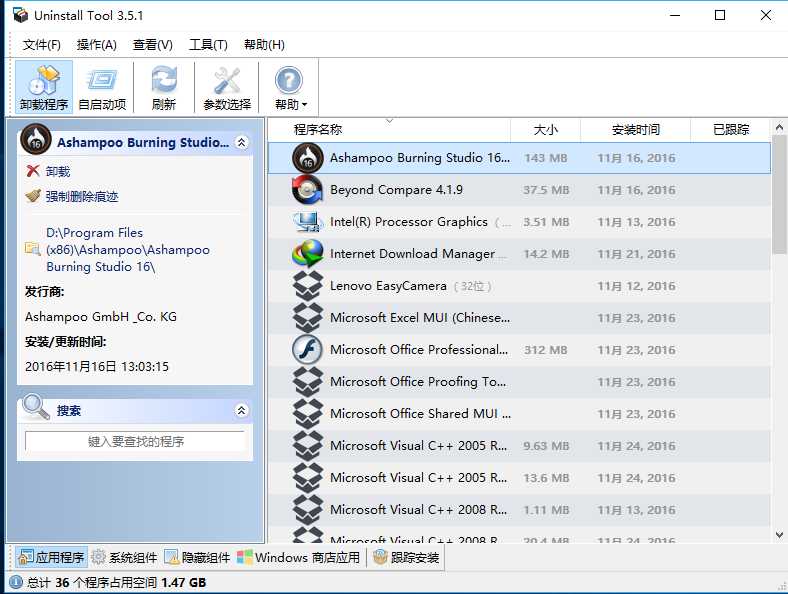Click broom icon beside 强制删除痕迹

coord(33,195)
